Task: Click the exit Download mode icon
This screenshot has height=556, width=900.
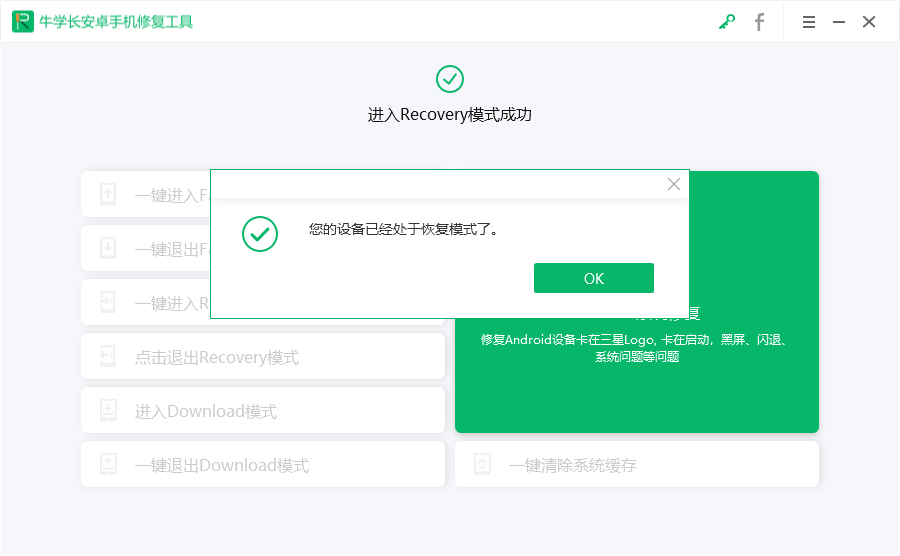Action: pos(108,464)
